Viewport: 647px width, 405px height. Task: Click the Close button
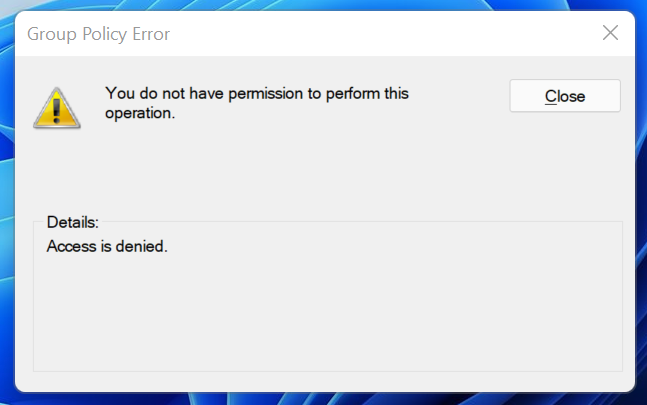(565, 96)
